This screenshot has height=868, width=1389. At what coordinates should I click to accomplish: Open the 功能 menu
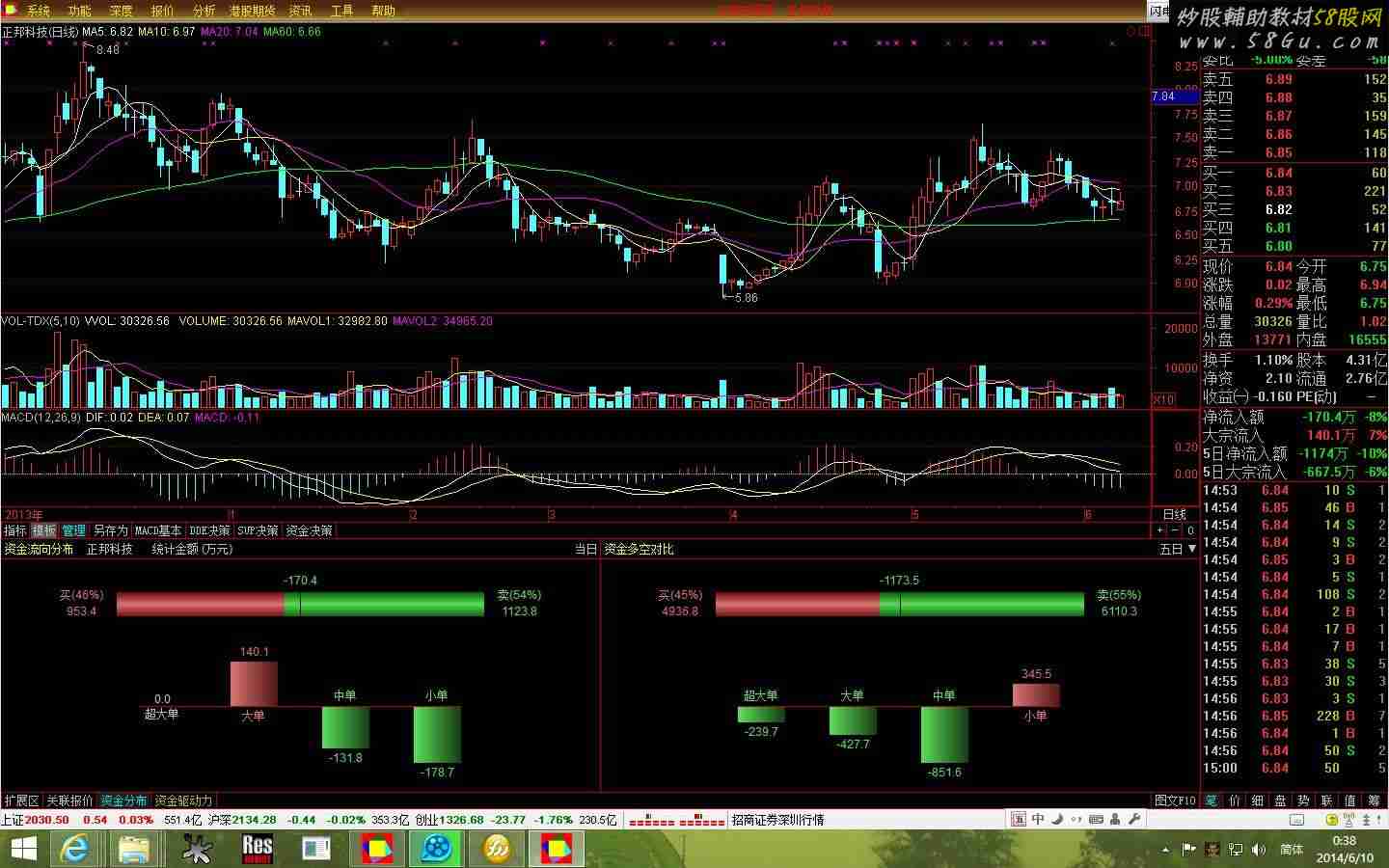(x=79, y=11)
